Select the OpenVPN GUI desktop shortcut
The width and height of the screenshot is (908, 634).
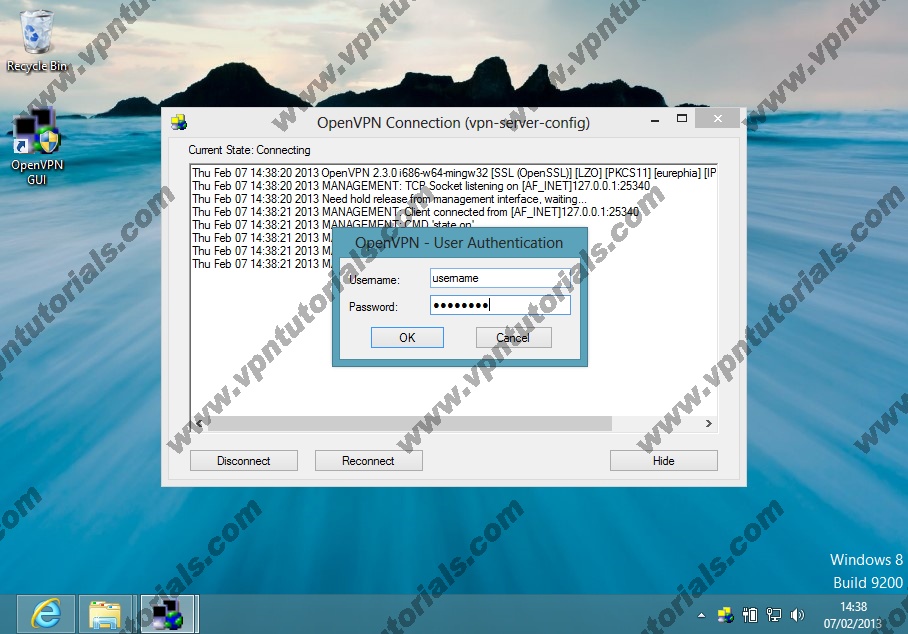pyautogui.click(x=36, y=148)
